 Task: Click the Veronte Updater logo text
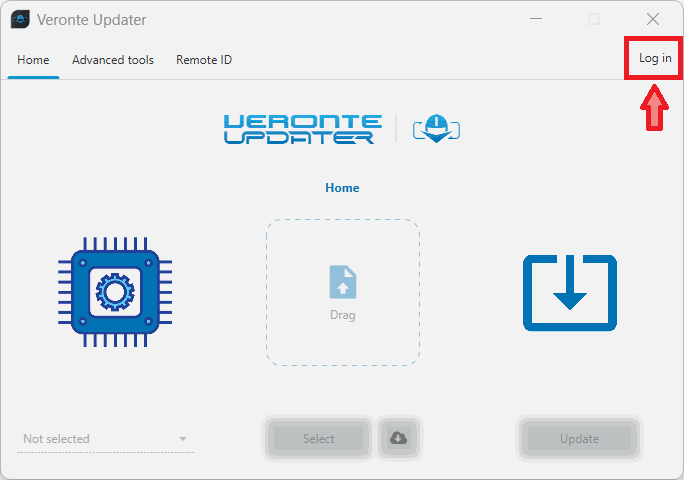(x=302, y=129)
